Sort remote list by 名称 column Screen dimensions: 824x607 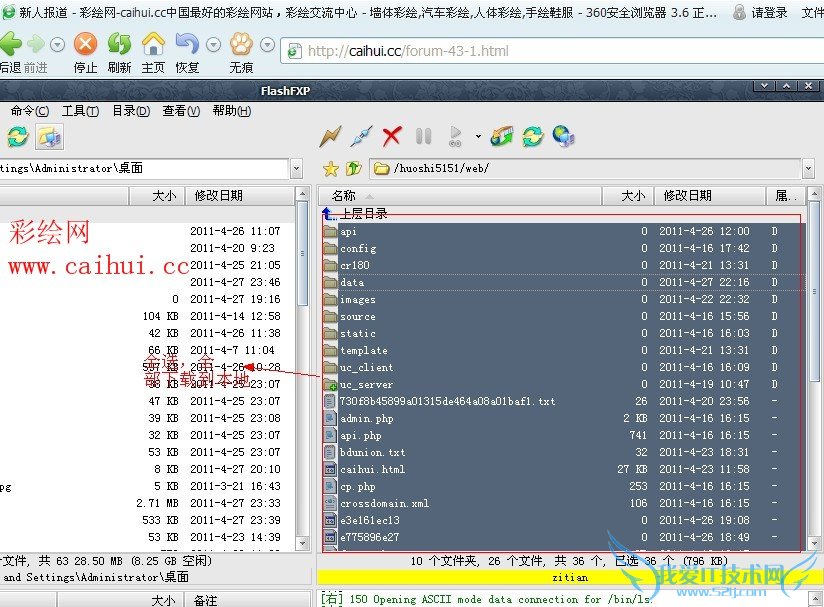click(460, 196)
